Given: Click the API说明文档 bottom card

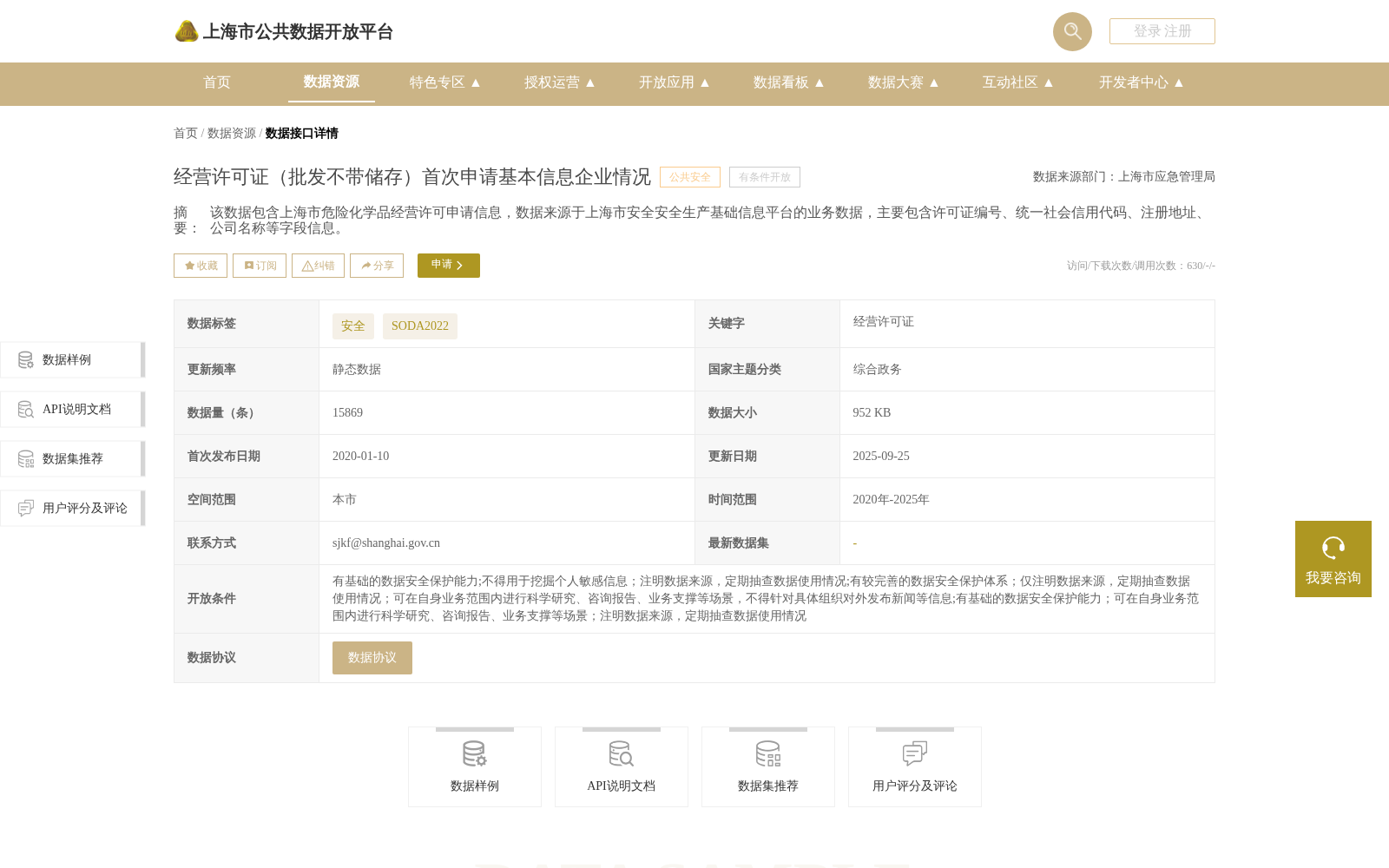Looking at the screenshot, I should 622,767.
